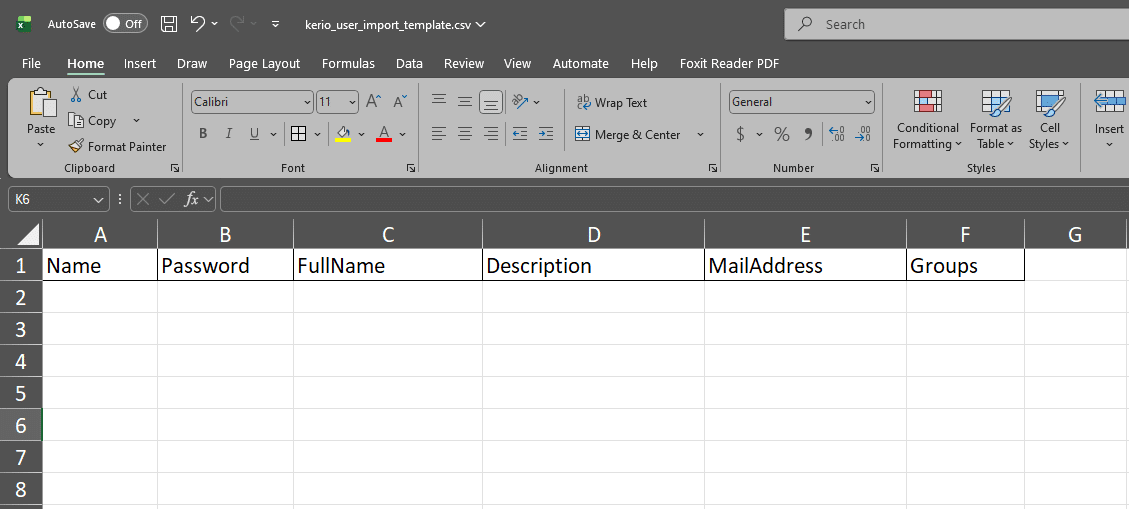
Task: Click the Format Painter brush icon
Action: 77,147
